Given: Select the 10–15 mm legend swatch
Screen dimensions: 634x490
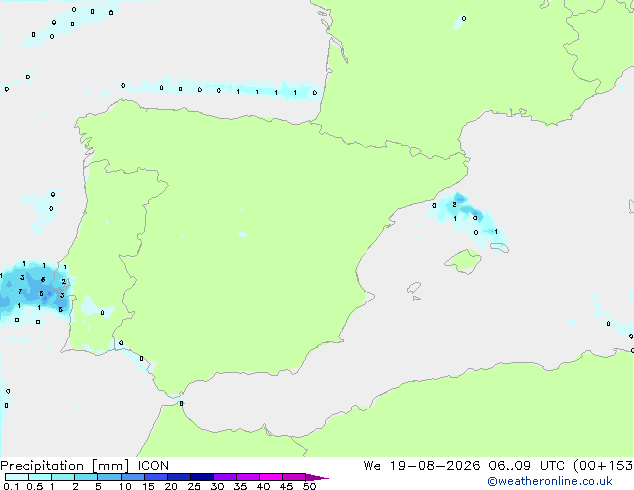Looking at the screenshot, I should pos(132,477).
